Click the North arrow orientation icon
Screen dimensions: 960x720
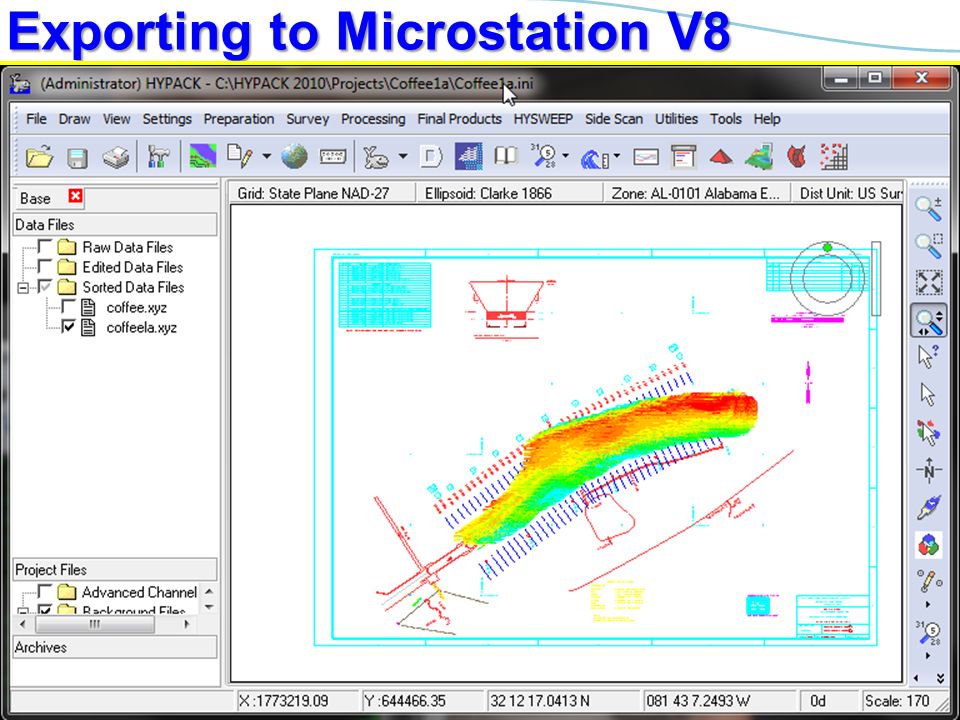[929, 470]
